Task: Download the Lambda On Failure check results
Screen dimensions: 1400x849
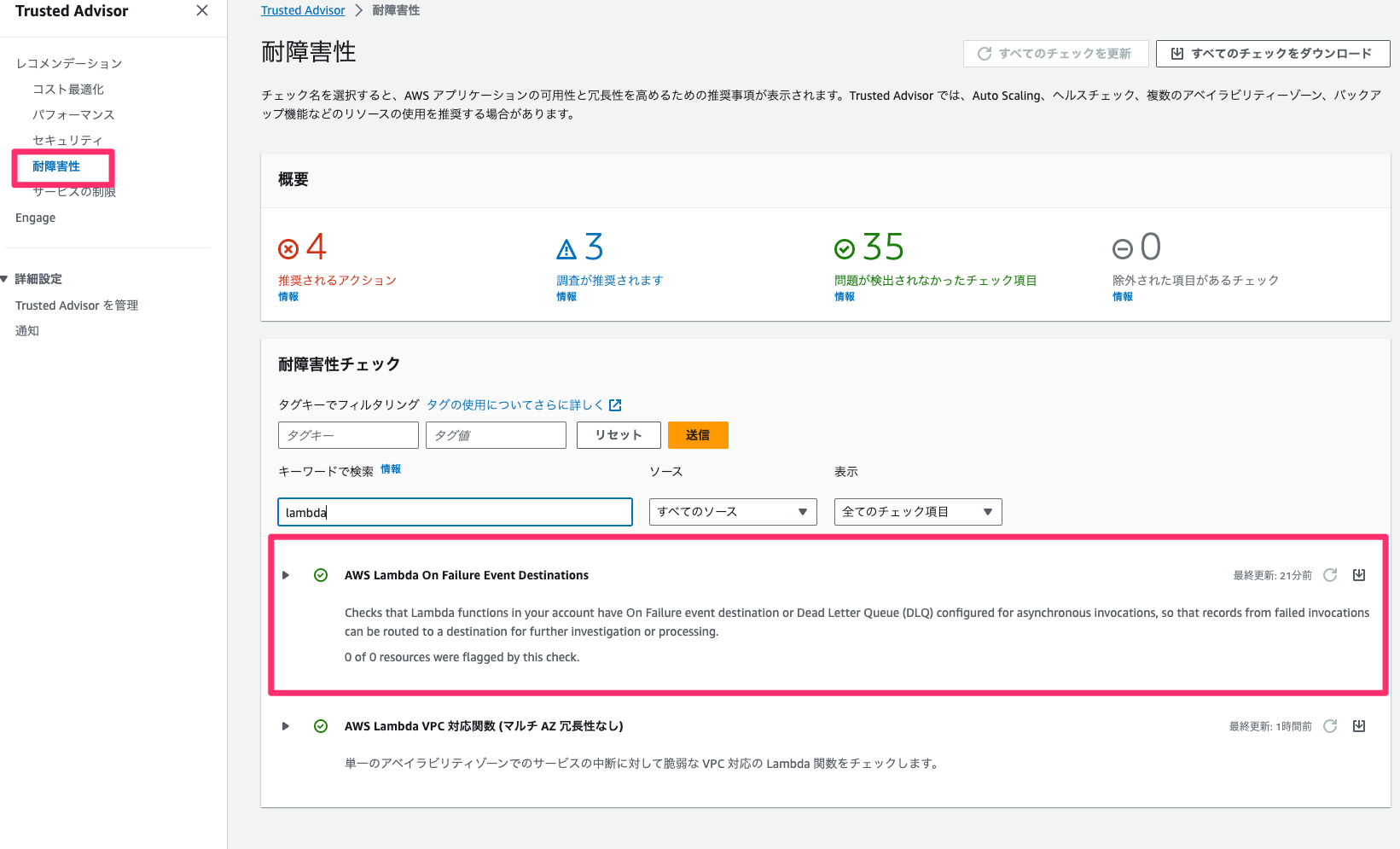Action: 1359,574
